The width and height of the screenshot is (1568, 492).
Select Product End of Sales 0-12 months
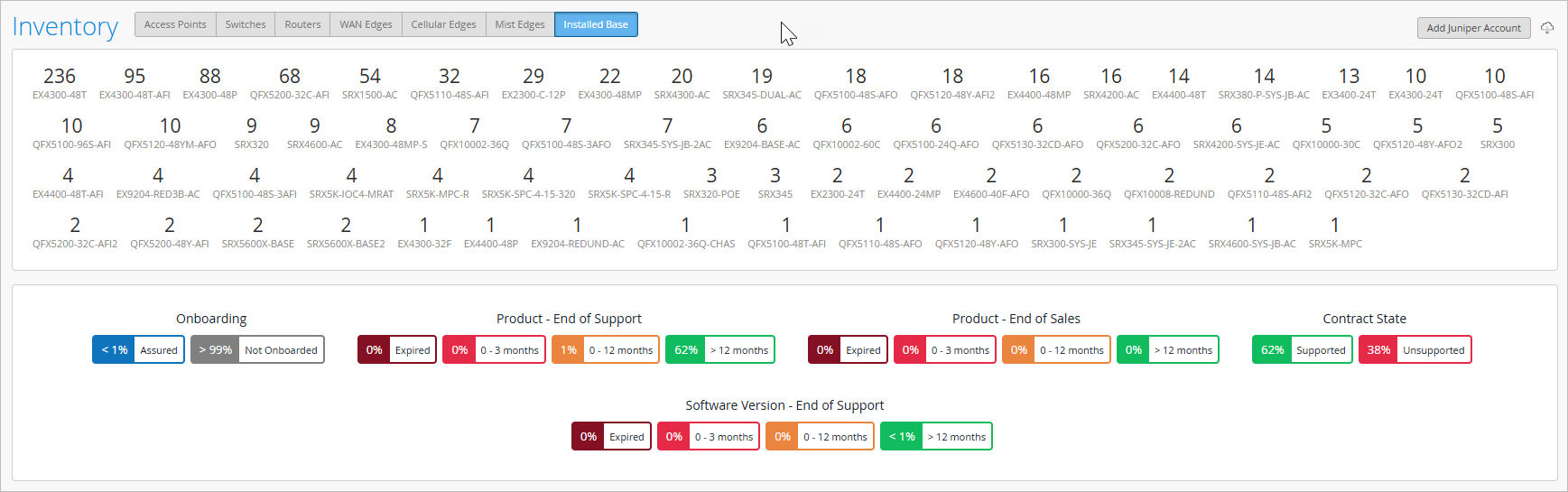point(1056,349)
